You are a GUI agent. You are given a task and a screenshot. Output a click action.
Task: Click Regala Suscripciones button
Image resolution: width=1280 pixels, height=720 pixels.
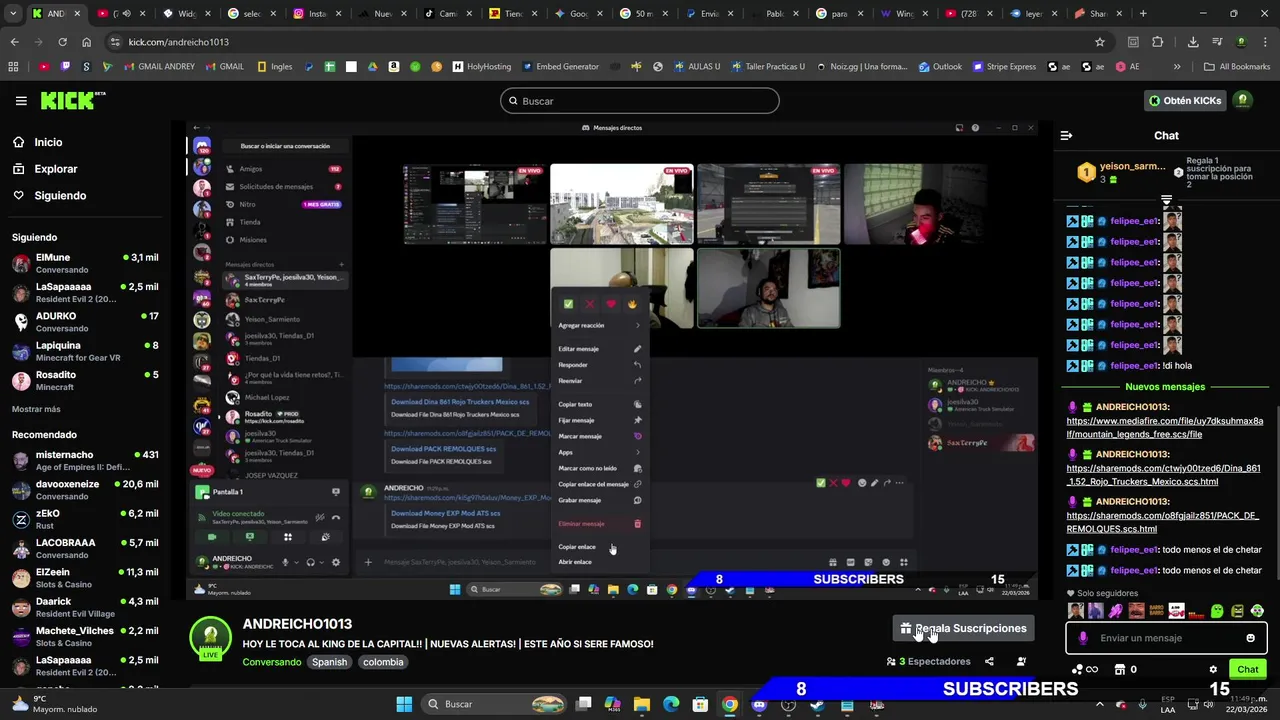coord(963,628)
